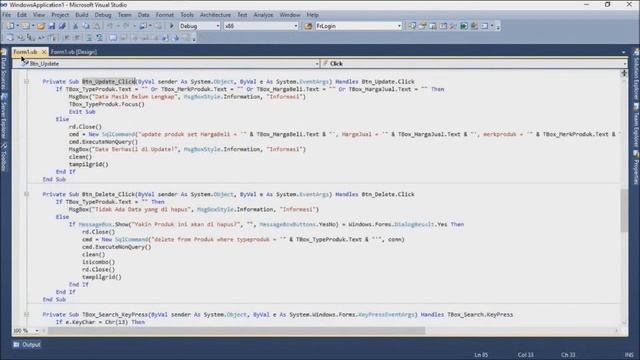640x360 pixels.
Task: Close the Form1.vb tab
Action: point(44,52)
